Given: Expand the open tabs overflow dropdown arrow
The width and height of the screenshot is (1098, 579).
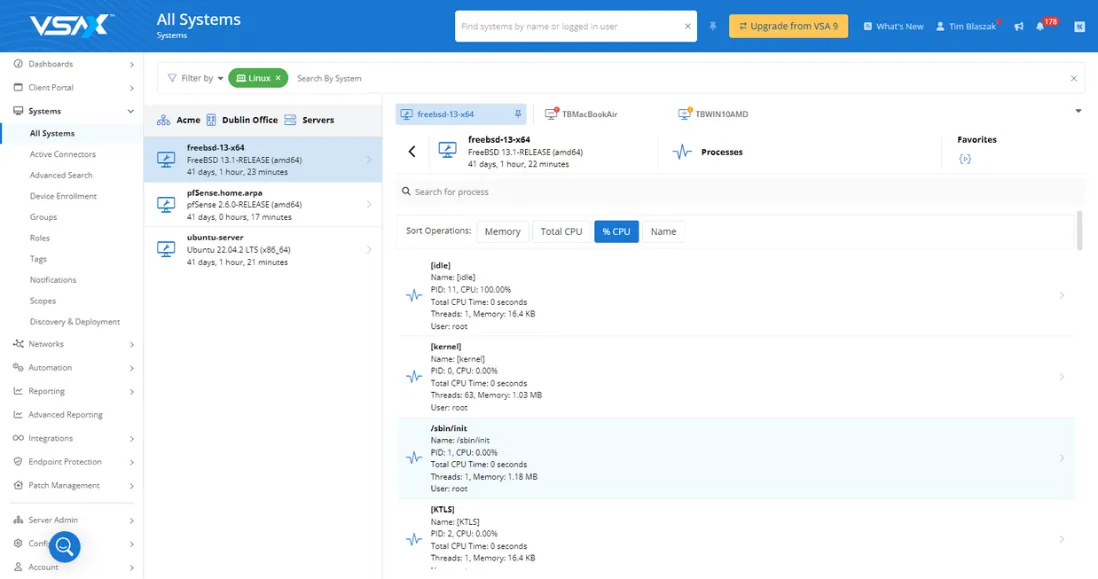Looking at the screenshot, I should tap(1078, 111).
